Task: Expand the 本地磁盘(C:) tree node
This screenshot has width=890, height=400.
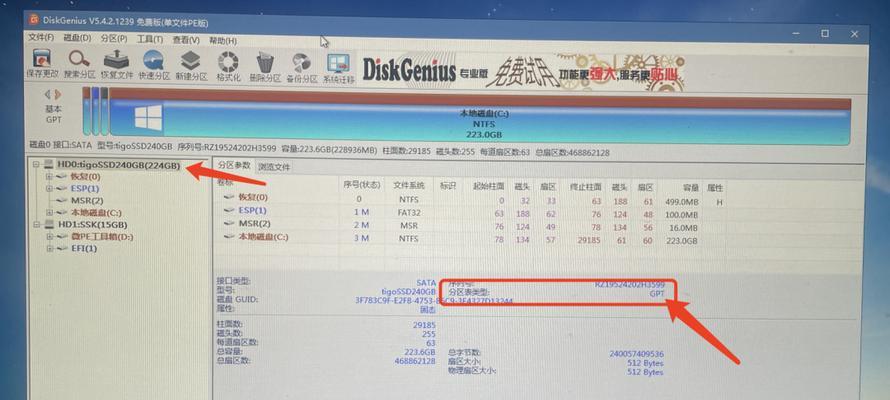Action: coord(49,213)
